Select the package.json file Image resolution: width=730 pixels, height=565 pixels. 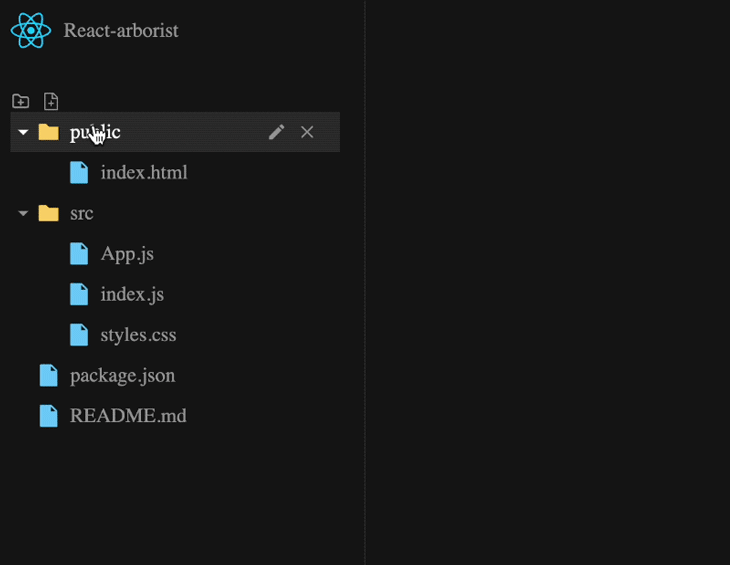[122, 376]
